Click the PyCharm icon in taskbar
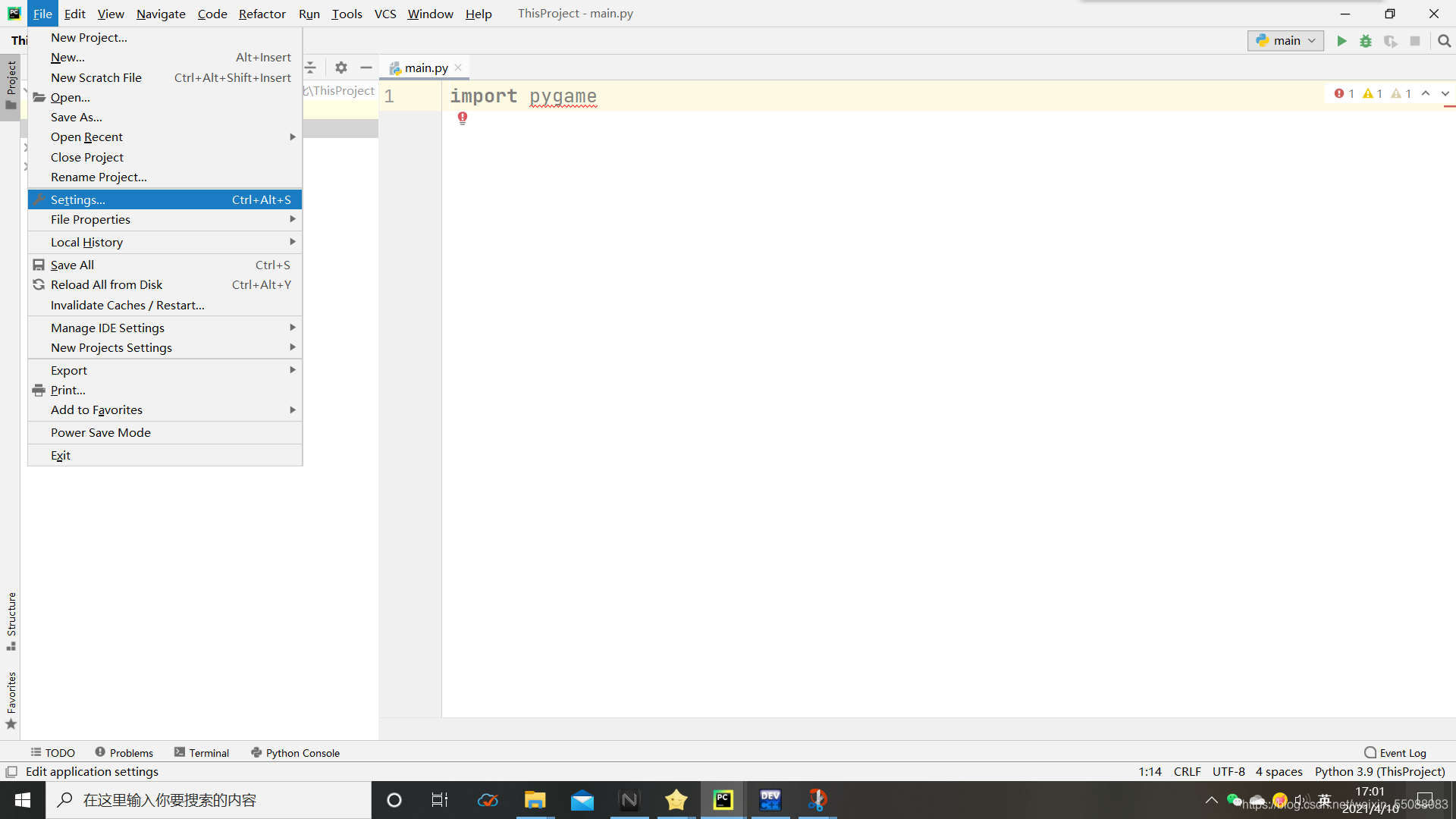1456x819 pixels. pos(724,799)
